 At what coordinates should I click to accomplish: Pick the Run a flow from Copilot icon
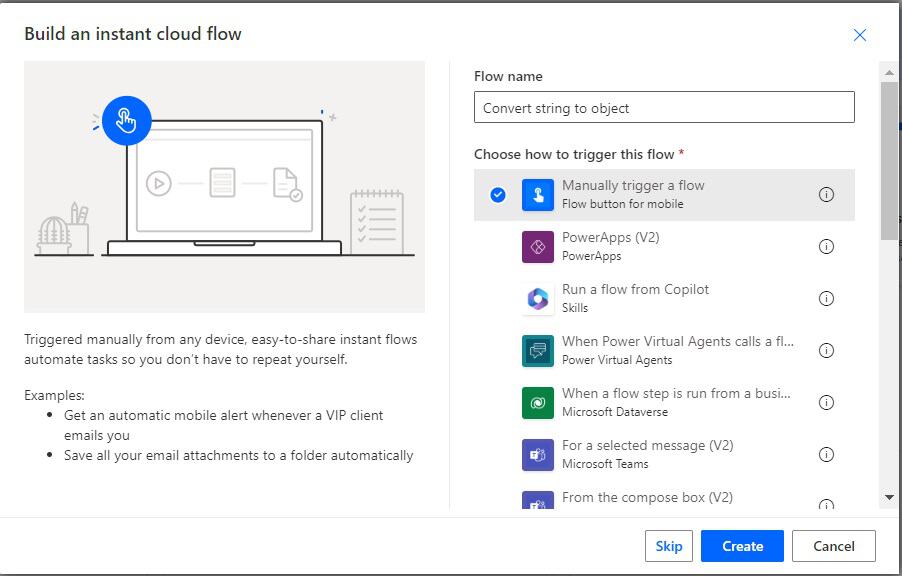tap(537, 299)
